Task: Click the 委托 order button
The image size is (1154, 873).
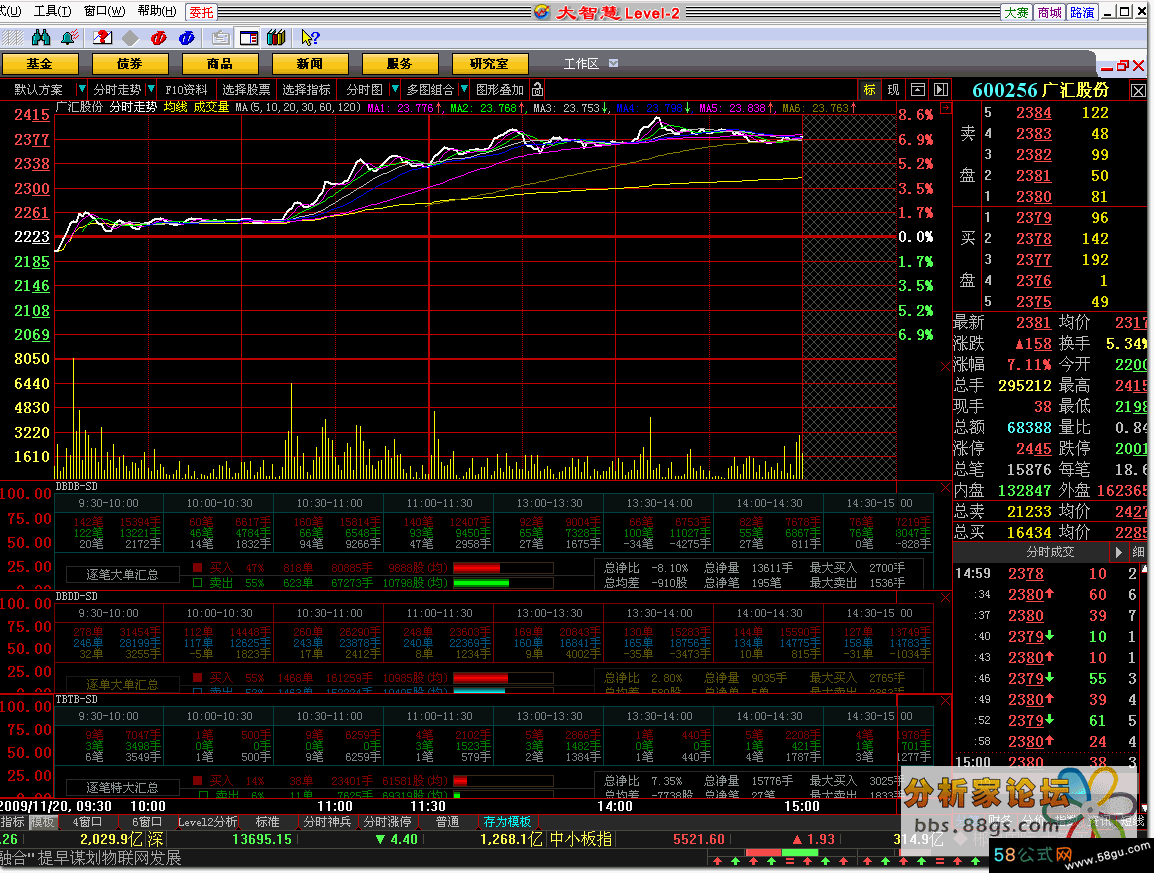Action: pyautogui.click(x=202, y=13)
